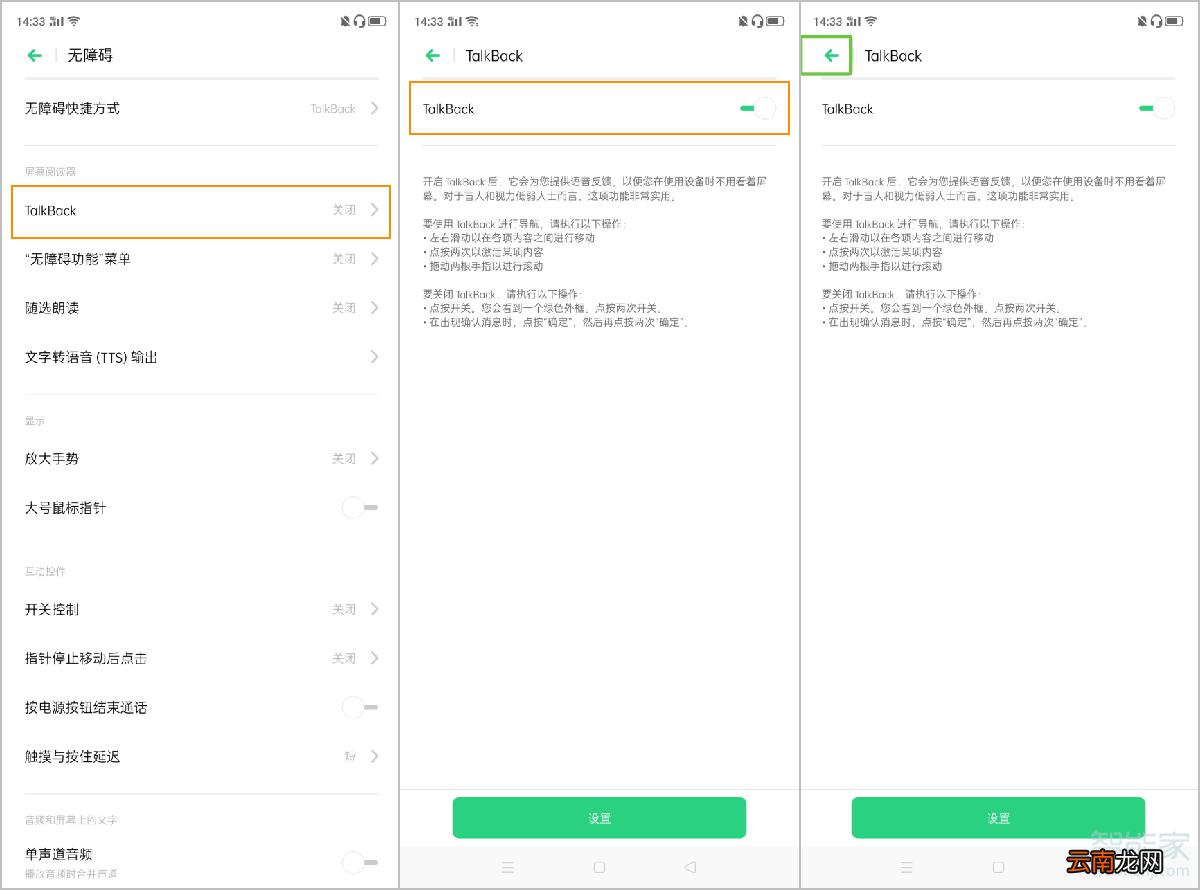The image size is (1200, 890).
Task: Tap headphone icon in middle screen status bar
Action: tap(758, 21)
